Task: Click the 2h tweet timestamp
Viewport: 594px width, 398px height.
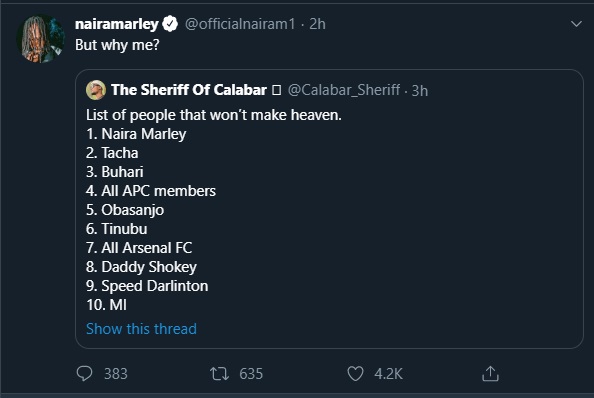Action: [x=317, y=24]
